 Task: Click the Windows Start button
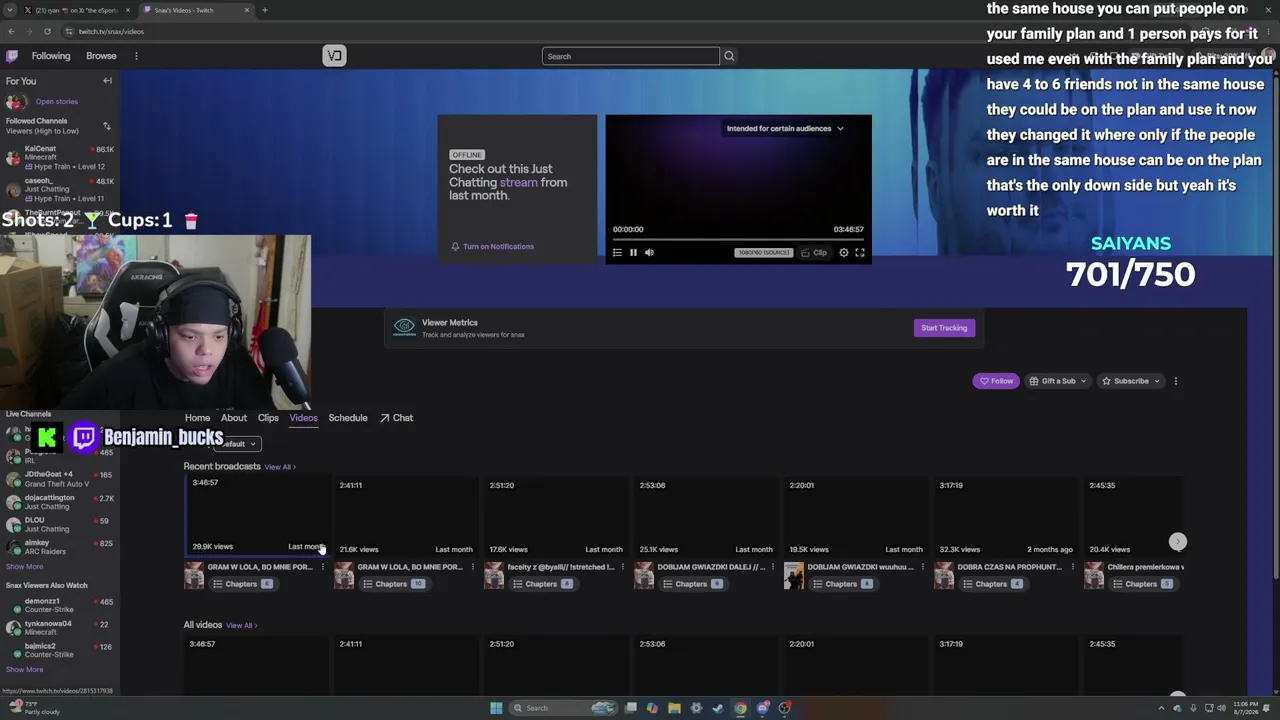(496, 708)
